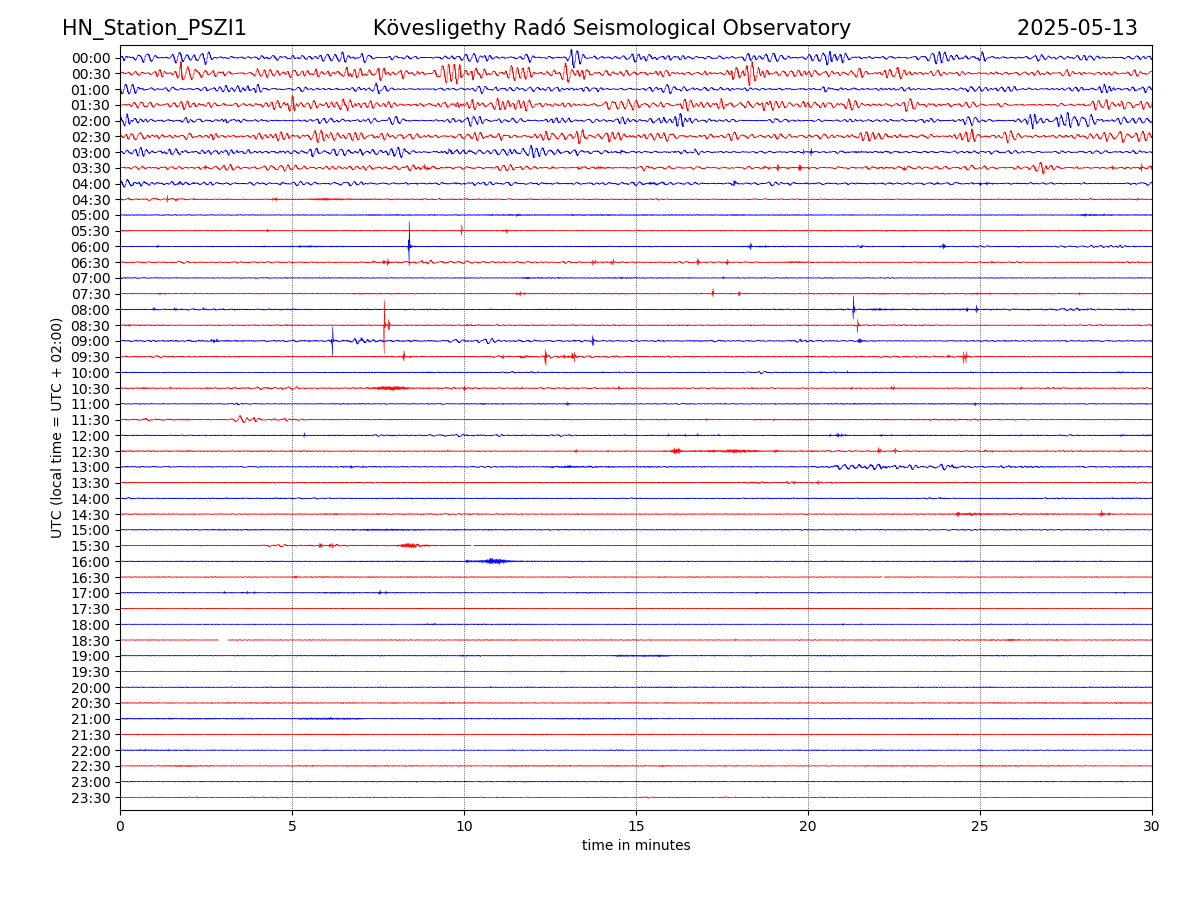Click the blue spike on 08:00 trace

853,308
